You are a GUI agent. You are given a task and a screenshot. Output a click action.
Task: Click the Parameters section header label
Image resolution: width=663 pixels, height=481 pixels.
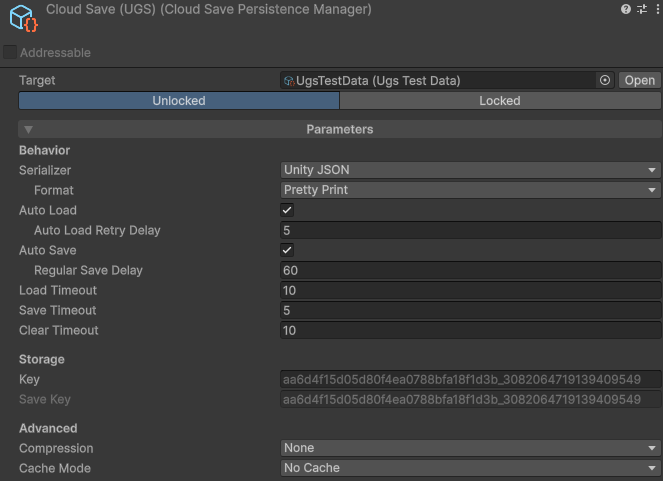click(x=340, y=129)
